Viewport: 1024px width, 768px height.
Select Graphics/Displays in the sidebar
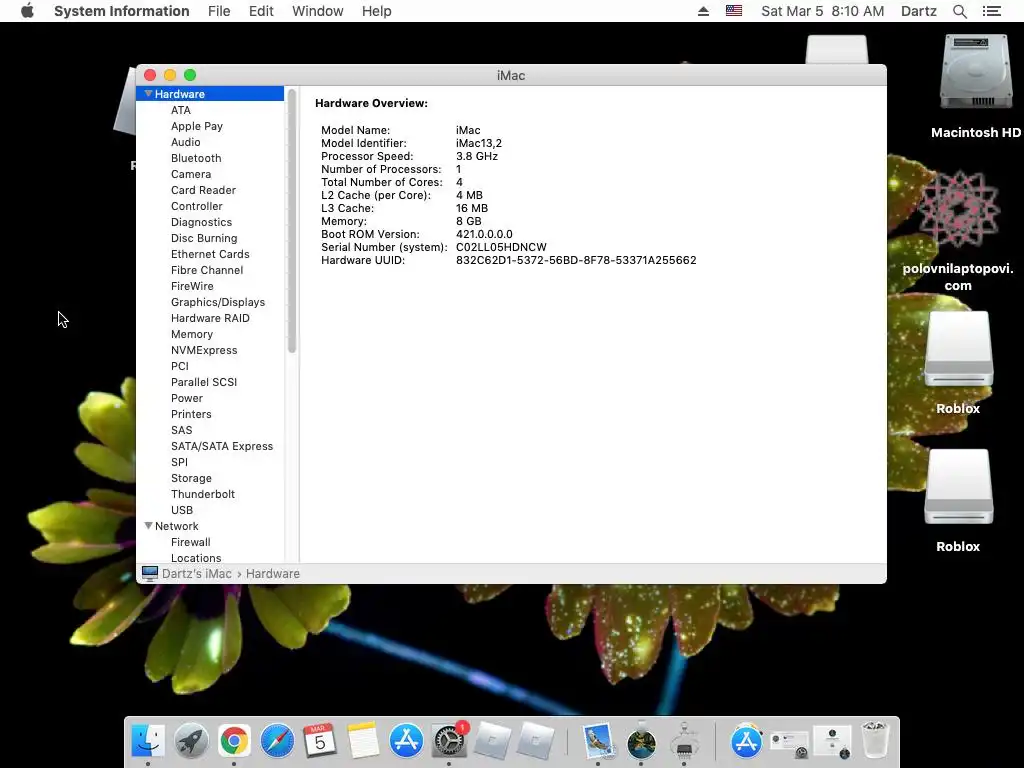(x=217, y=302)
